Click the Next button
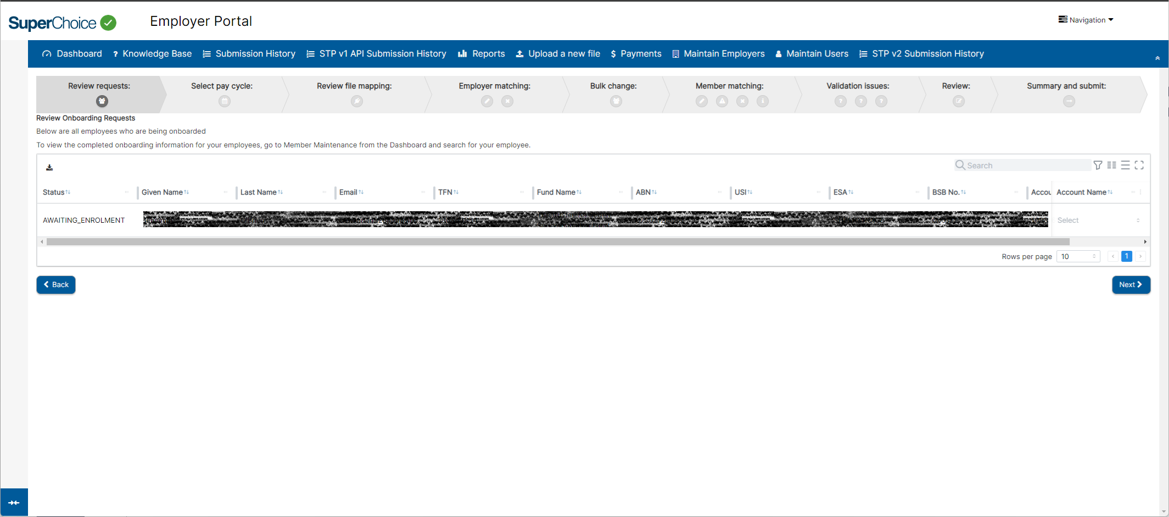The height and width of the screenshot is (517, 1169). (x=1130, y=285)
